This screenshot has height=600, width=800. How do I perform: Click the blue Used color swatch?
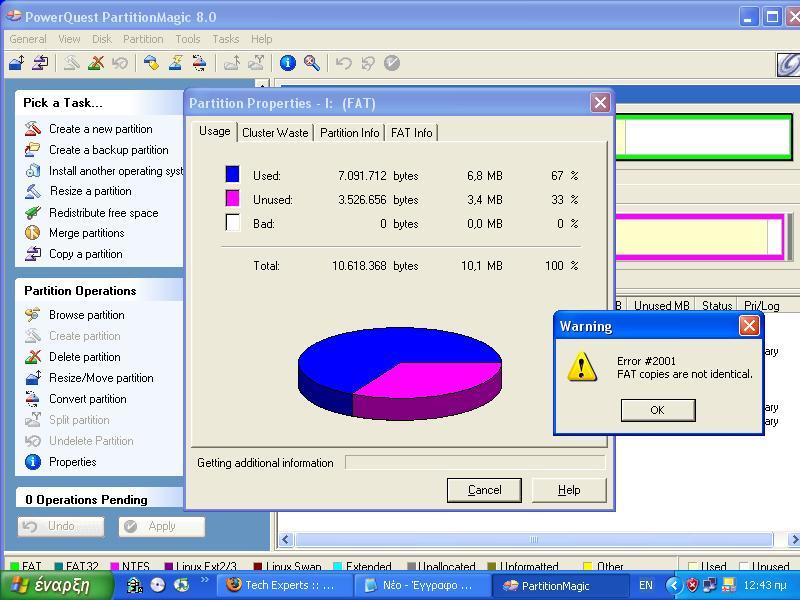(233, 174)
